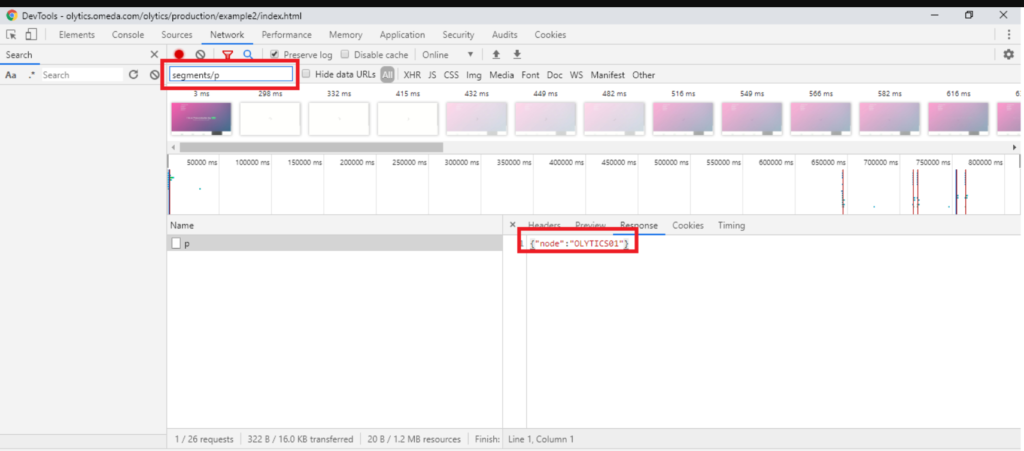Check the Hide data URLs option

click(x=307, y=75)
